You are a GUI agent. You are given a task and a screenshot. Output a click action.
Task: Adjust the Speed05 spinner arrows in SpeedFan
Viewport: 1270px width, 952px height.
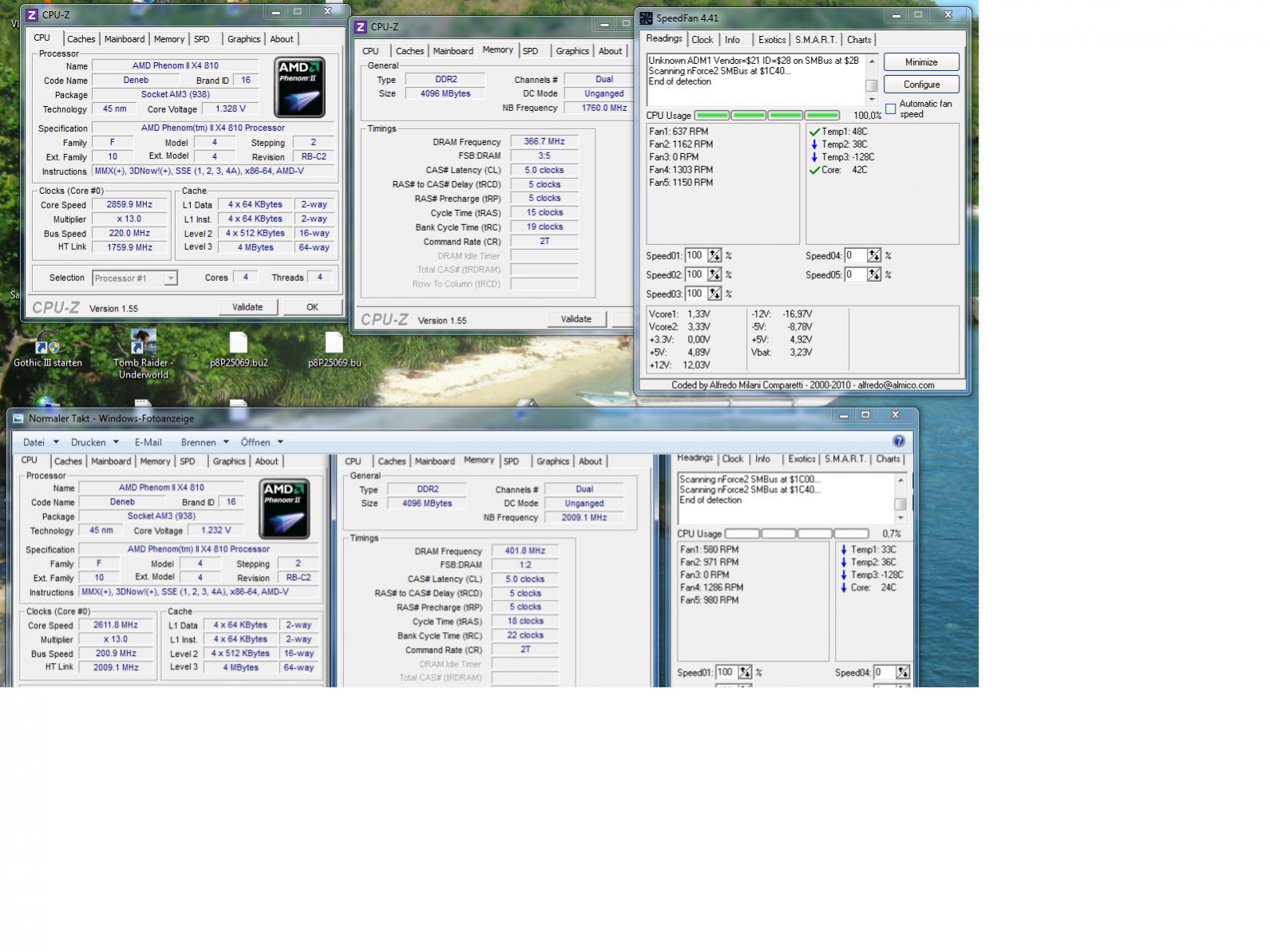point(874,275)
